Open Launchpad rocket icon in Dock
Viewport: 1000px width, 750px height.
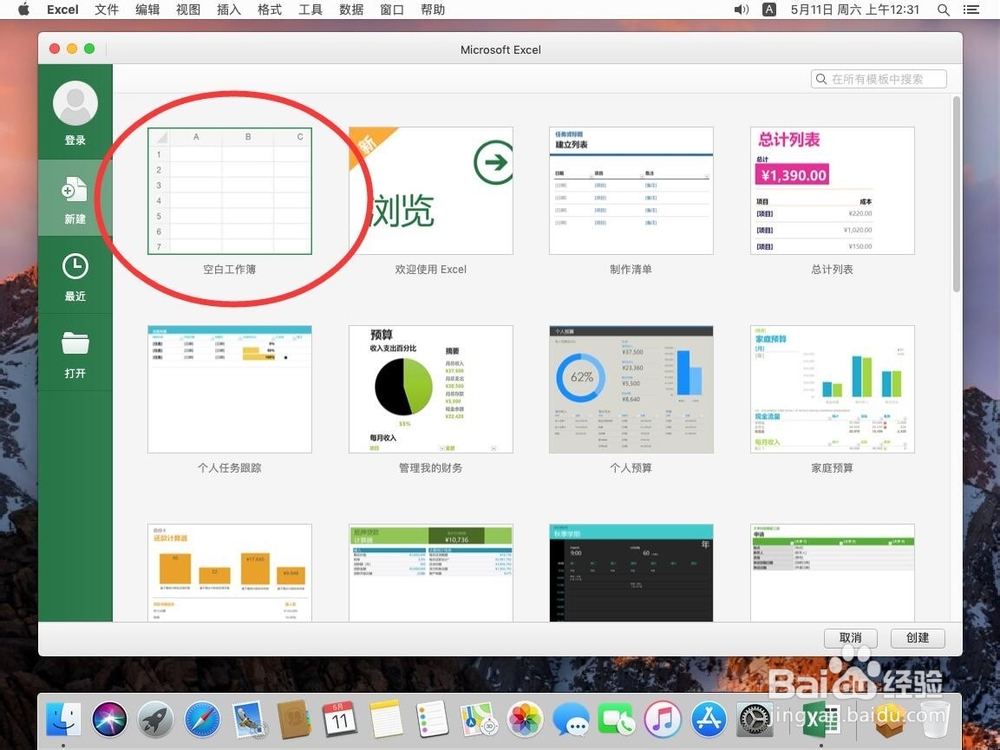[x=156, y=719]
